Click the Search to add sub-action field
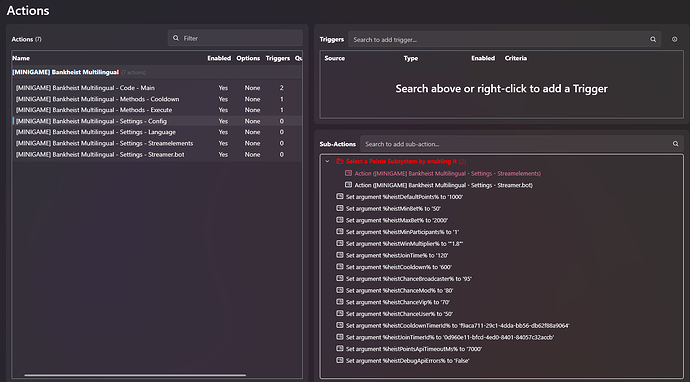690x382 pixels. [x=521, y=144]
